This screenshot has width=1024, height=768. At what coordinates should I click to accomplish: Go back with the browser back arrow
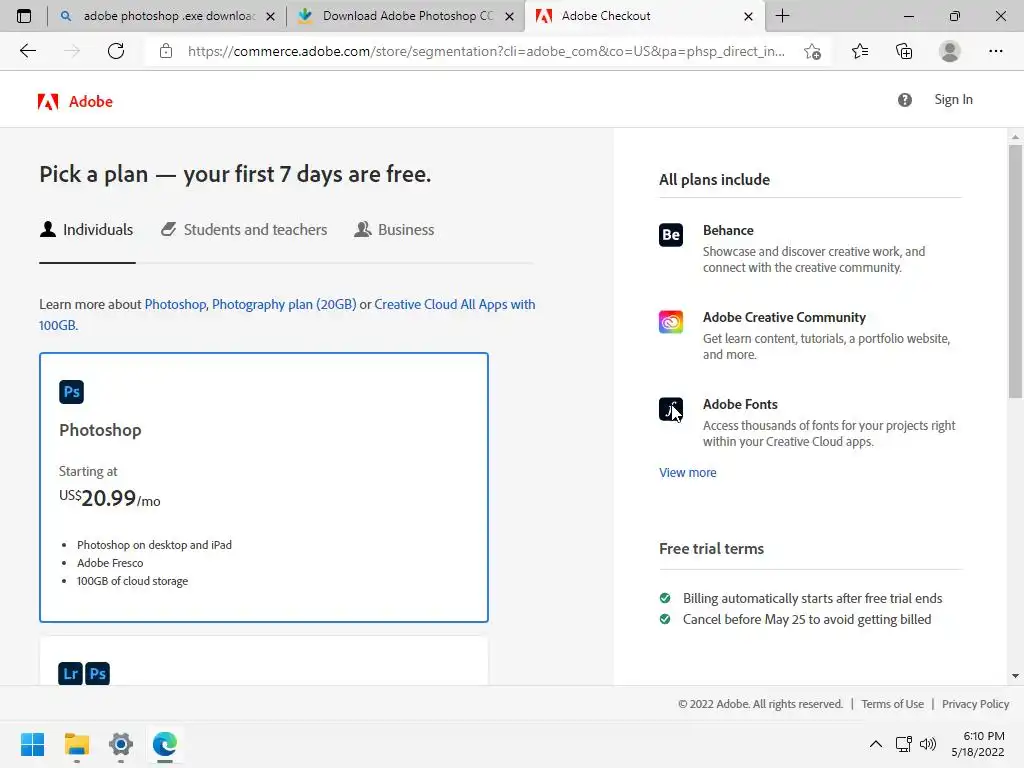(x=27, y=51)
